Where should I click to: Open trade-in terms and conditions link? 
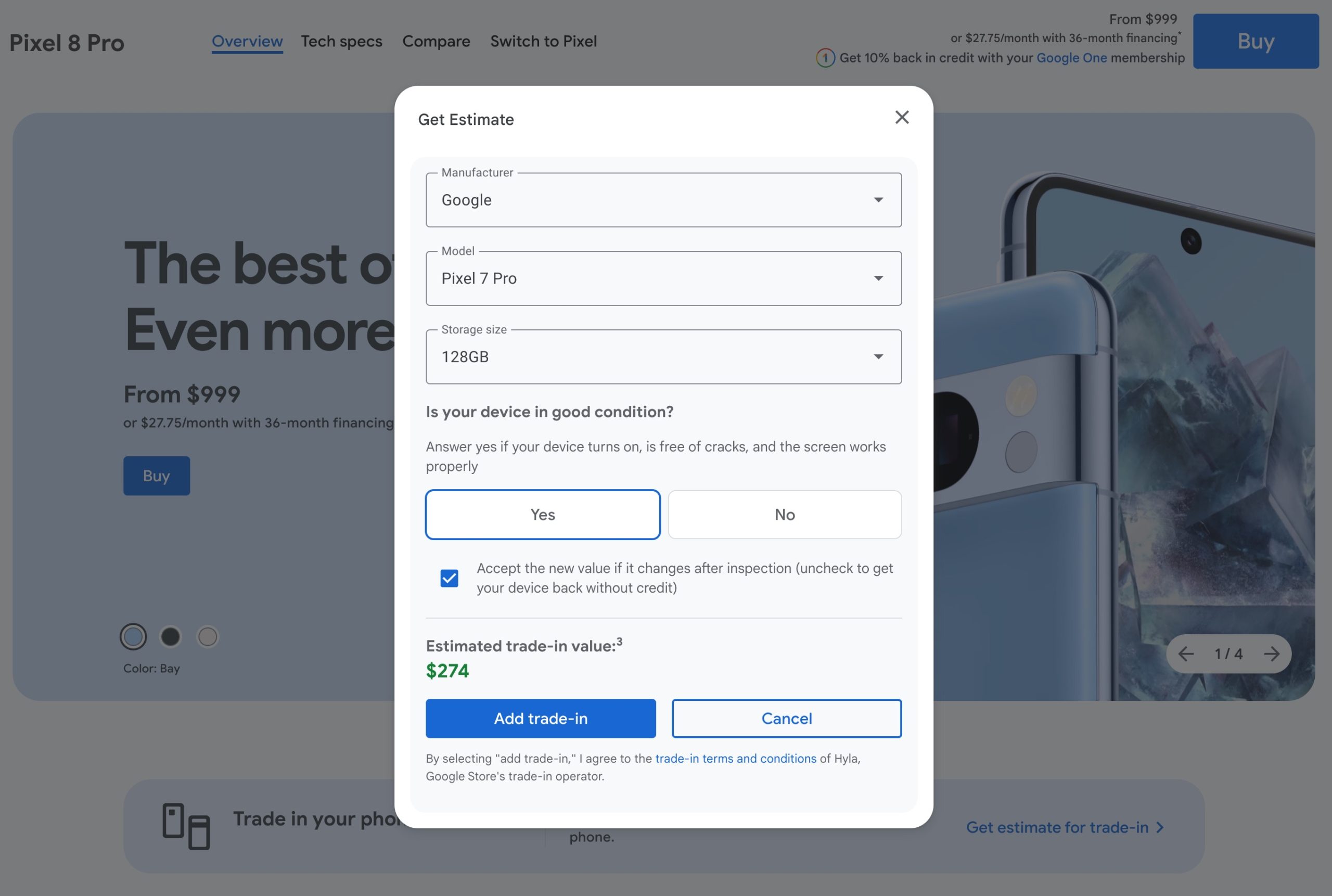pyautogui.click(x=735, y=758)
